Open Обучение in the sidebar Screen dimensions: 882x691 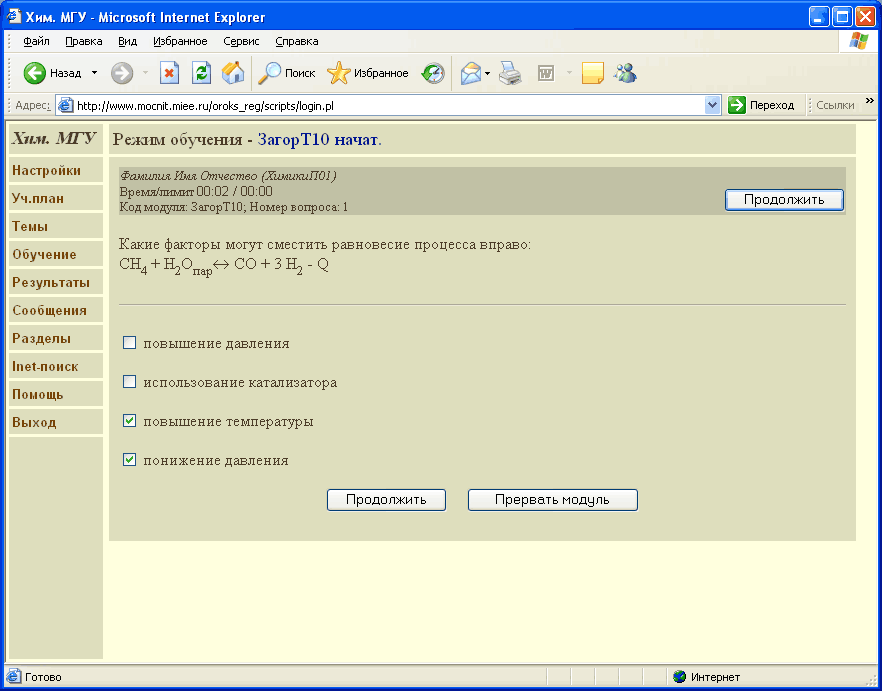click(x=56, y=254)
